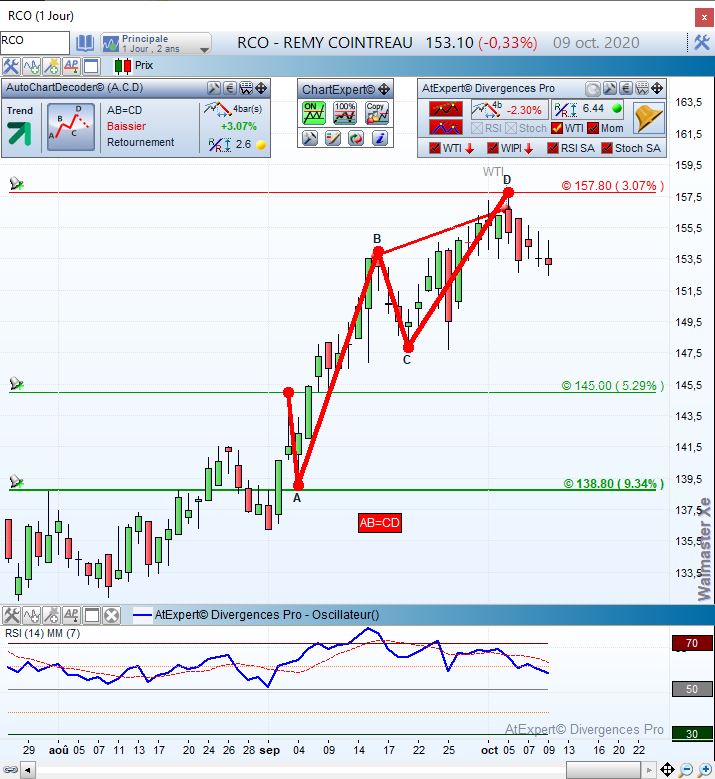This screenshot has width=715, height=779.
Task: Open the AP ranking tool in price toolbar
Action: [71, 66]
